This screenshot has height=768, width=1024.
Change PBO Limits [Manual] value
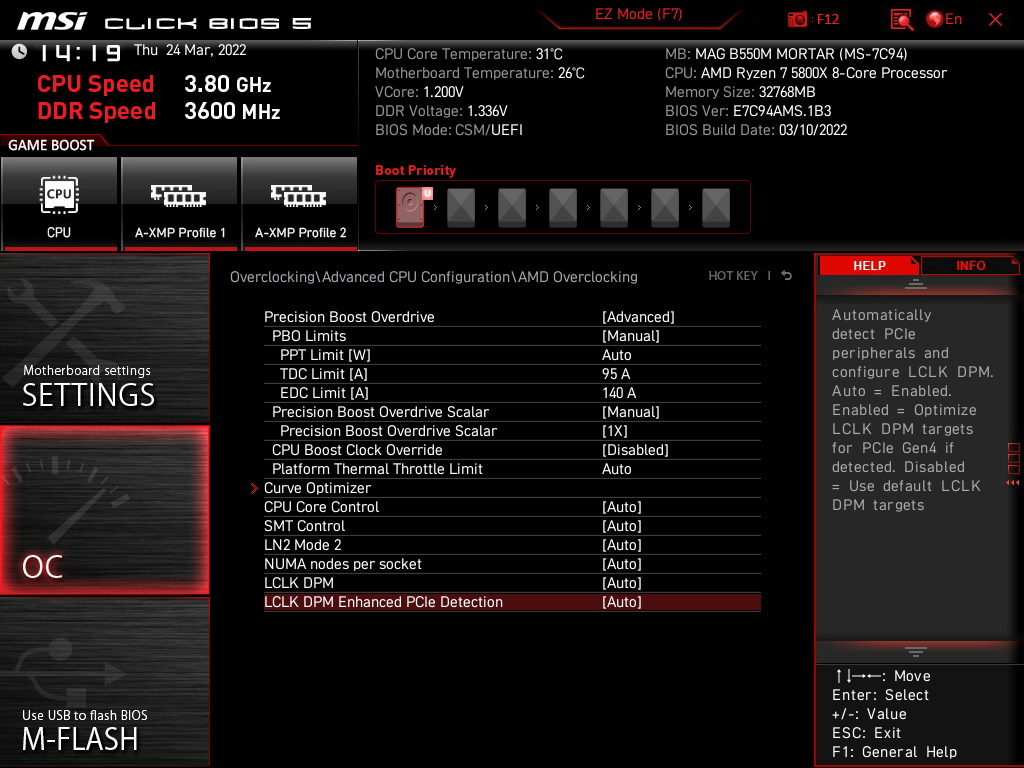630,336
